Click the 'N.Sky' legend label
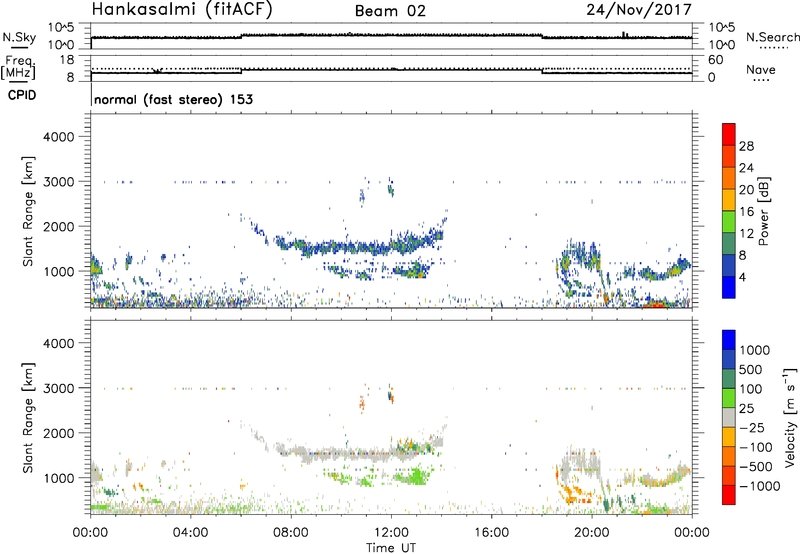Viewport: 800px width, 554px height. (x=19, y=37)
